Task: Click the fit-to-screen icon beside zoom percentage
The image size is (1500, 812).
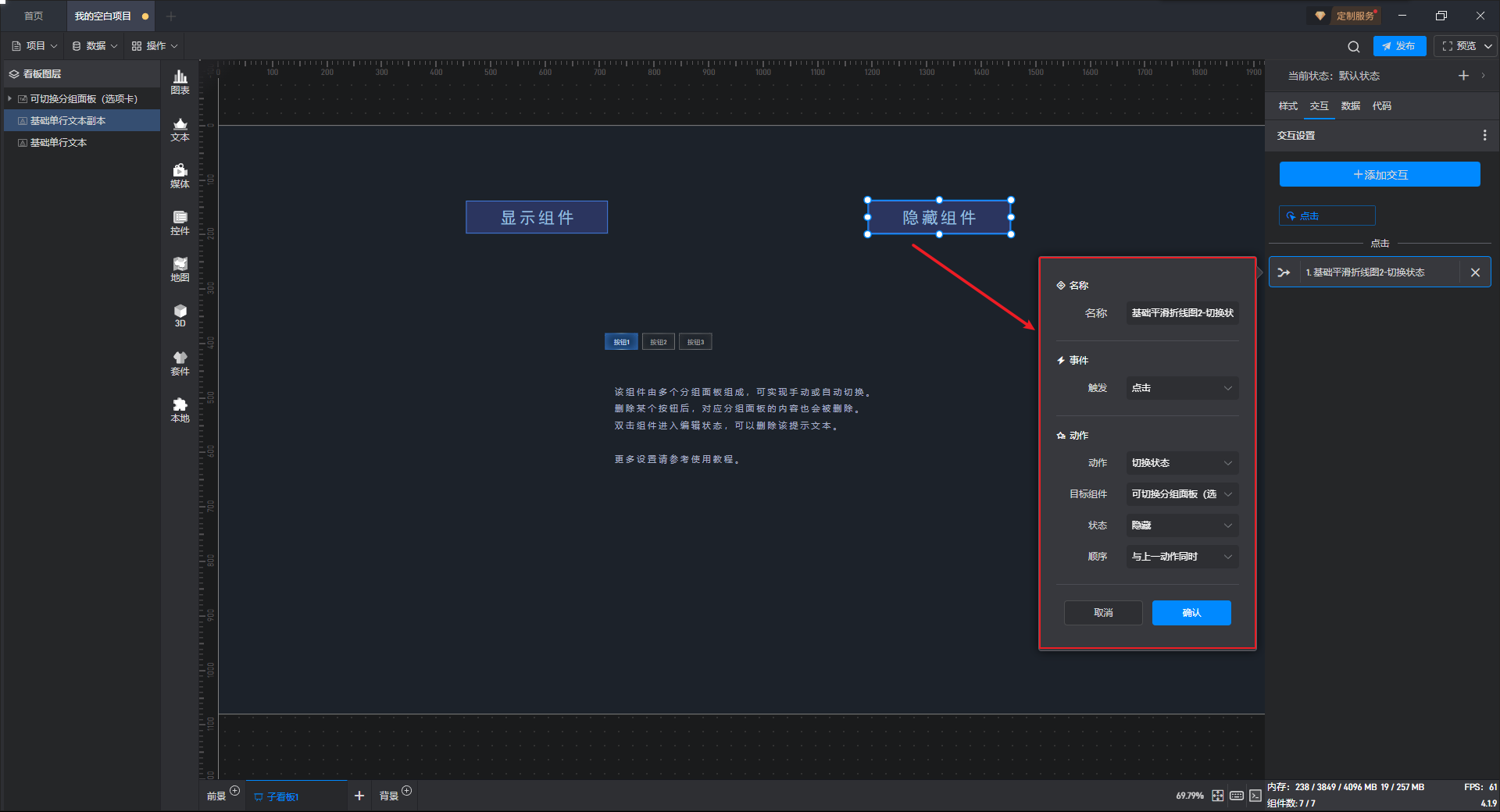Action: (1217, 796)
